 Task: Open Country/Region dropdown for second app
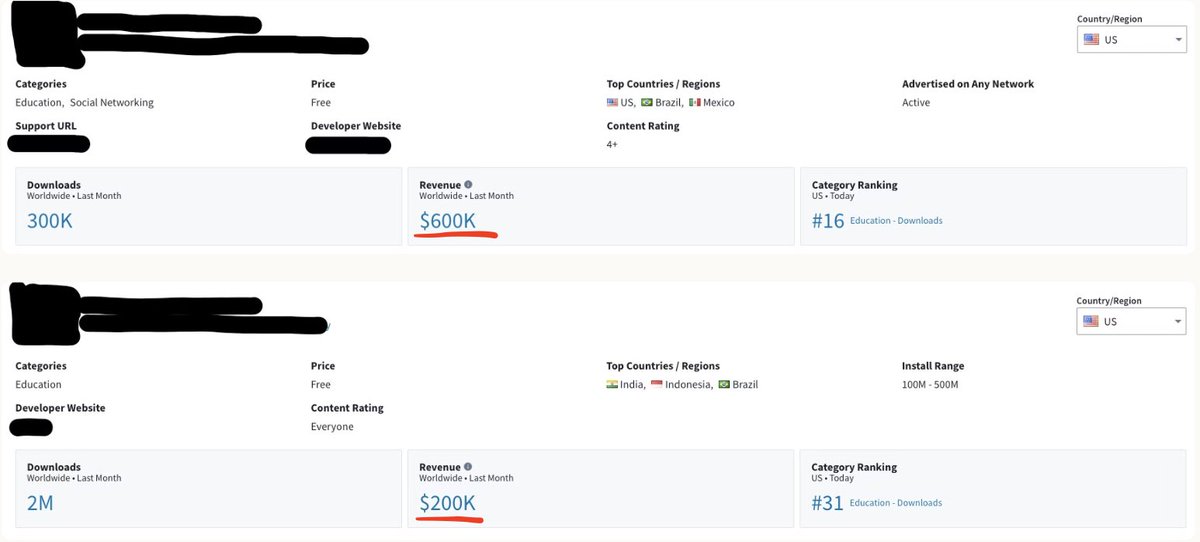[1131, 321]
